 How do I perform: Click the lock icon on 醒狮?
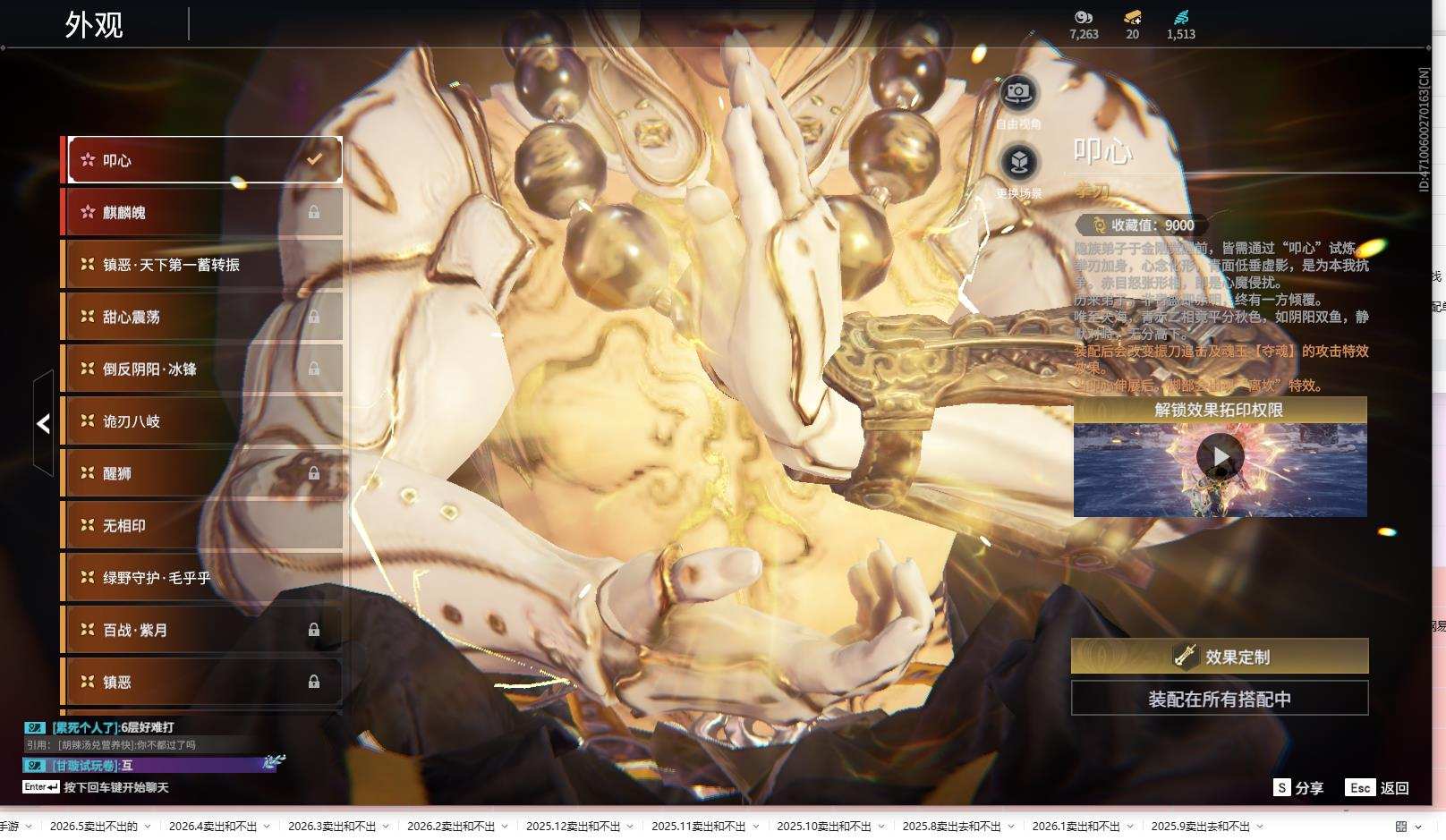click(314, 473)
